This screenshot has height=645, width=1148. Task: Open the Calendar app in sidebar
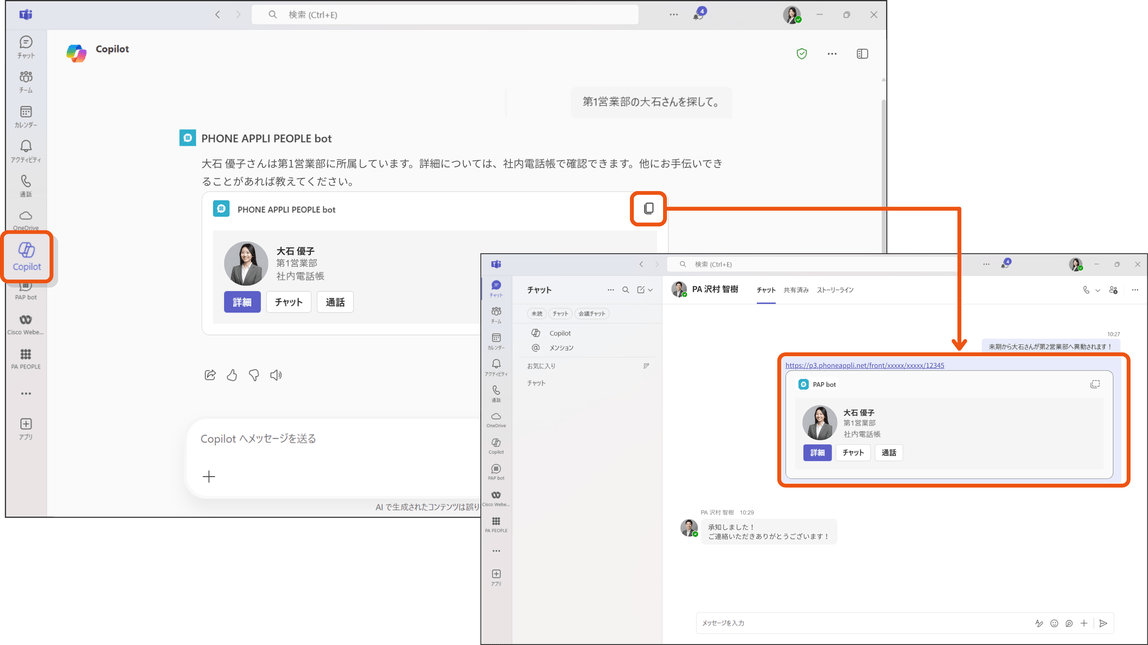26,116
